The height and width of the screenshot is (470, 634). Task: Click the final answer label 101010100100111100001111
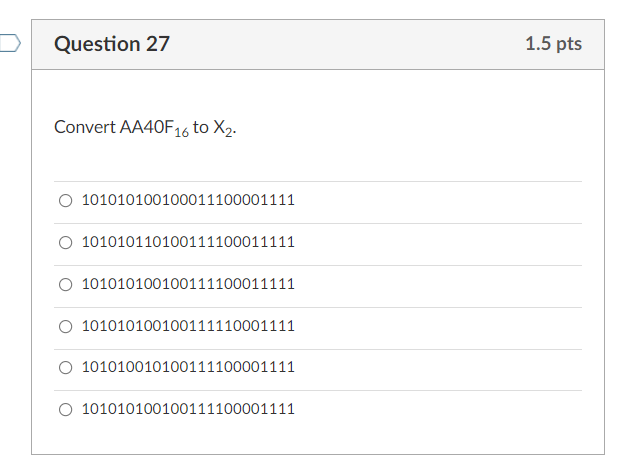(x=187, y=409)
